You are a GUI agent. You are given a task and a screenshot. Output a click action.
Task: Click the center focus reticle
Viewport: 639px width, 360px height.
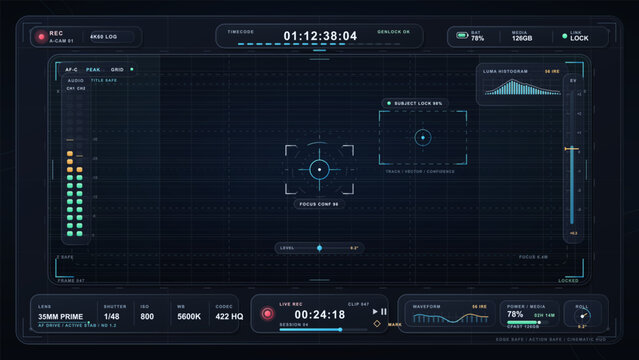tap(320, 169)
